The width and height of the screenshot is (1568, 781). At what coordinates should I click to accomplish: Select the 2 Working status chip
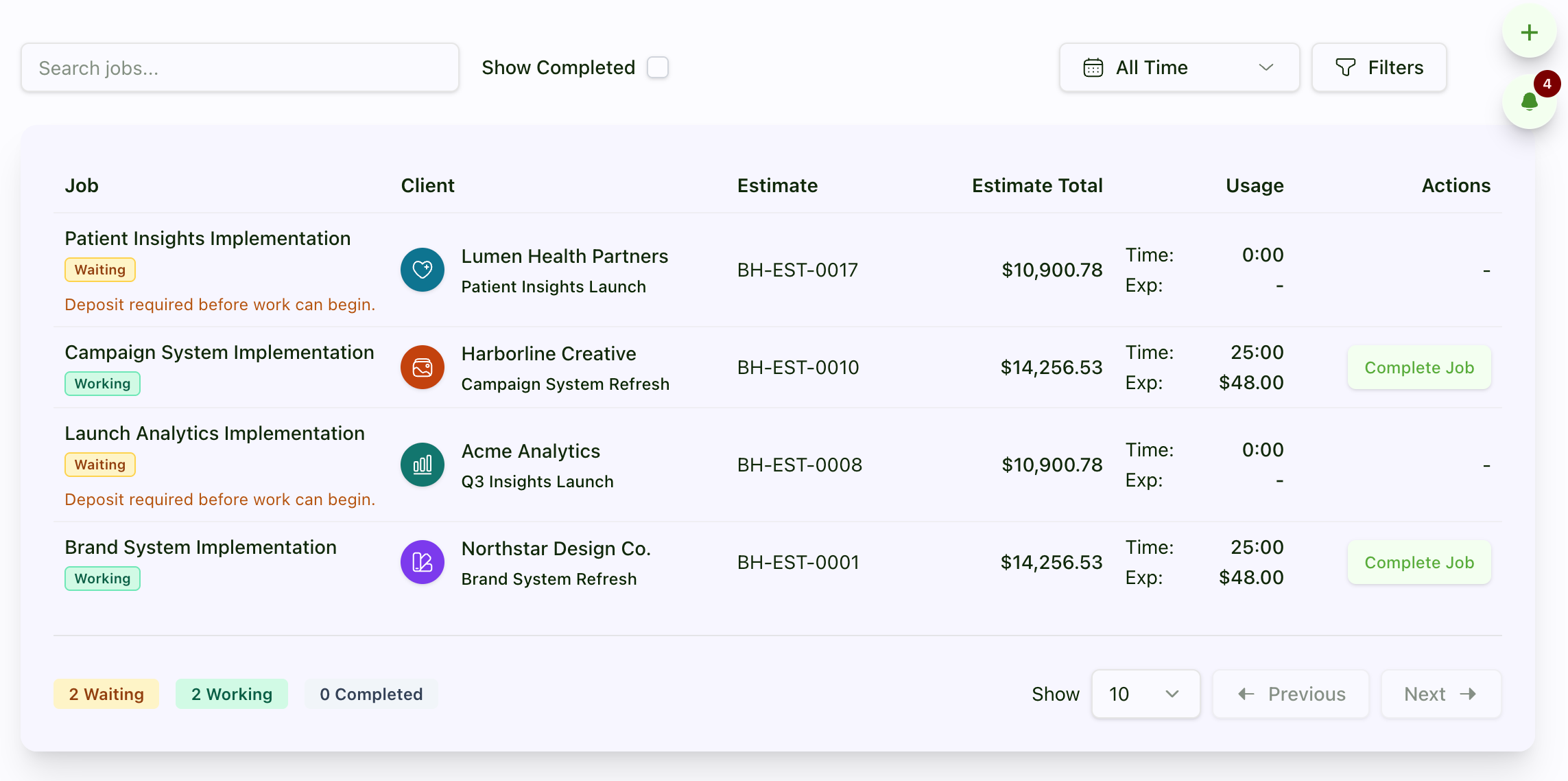point(232,694)
